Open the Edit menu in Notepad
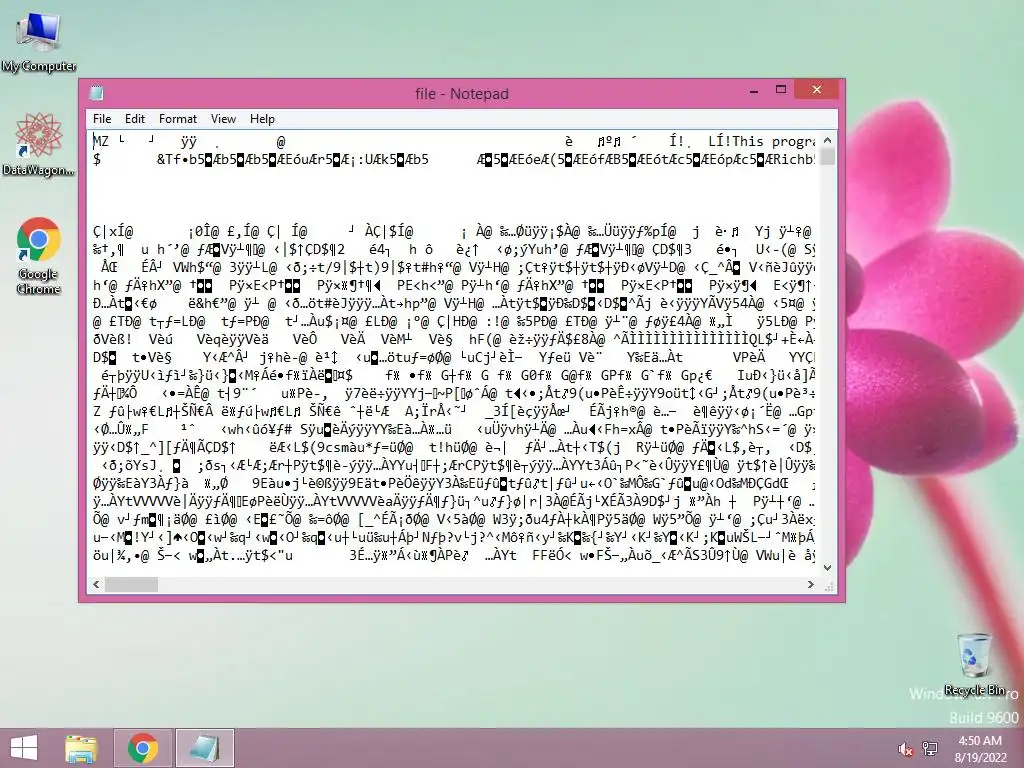1024x768 pixels. [x=135, y=119]
